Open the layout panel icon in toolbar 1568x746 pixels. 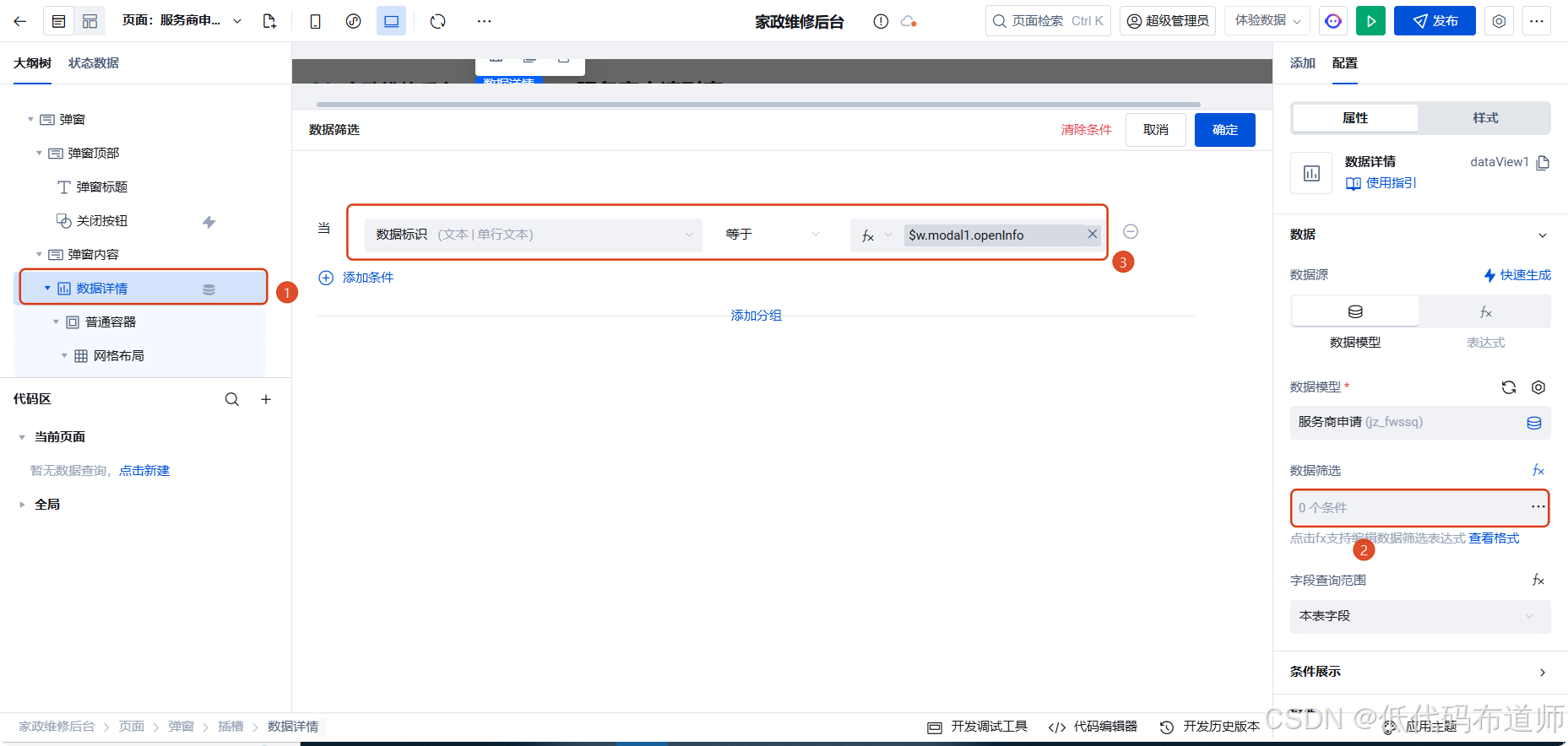point(90,21)
